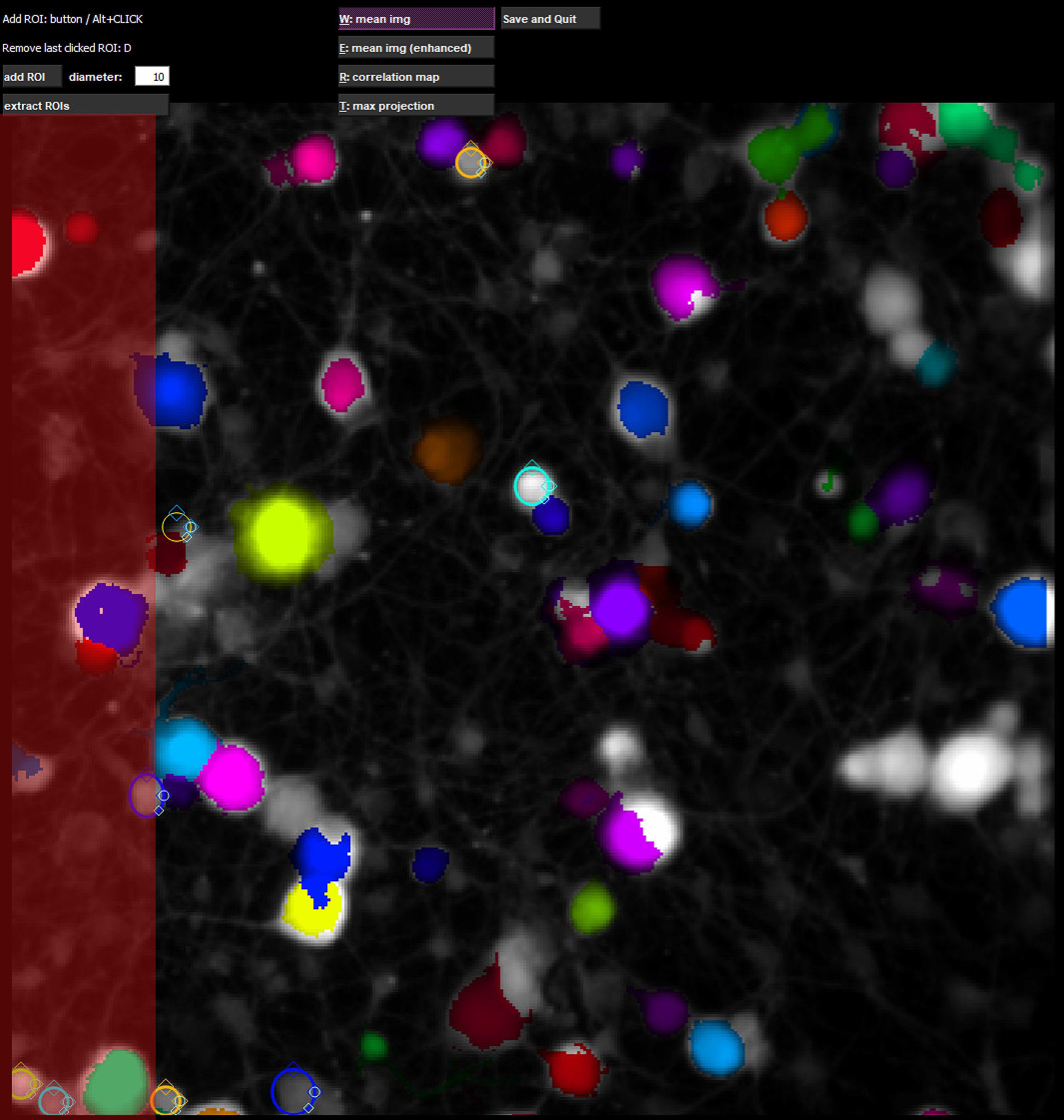Click Save and Quit

549,18
